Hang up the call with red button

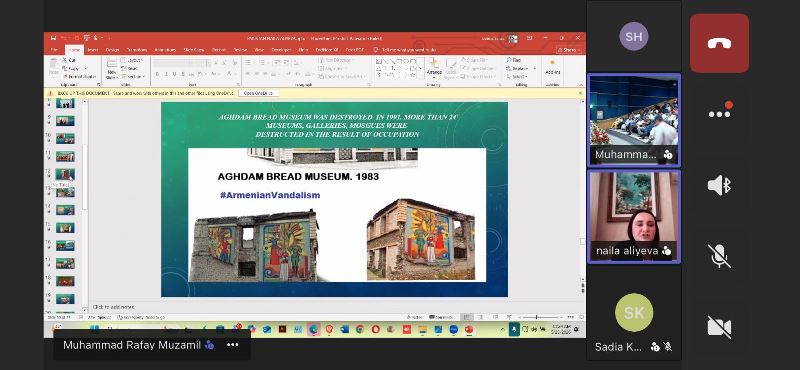click(719, 43)
